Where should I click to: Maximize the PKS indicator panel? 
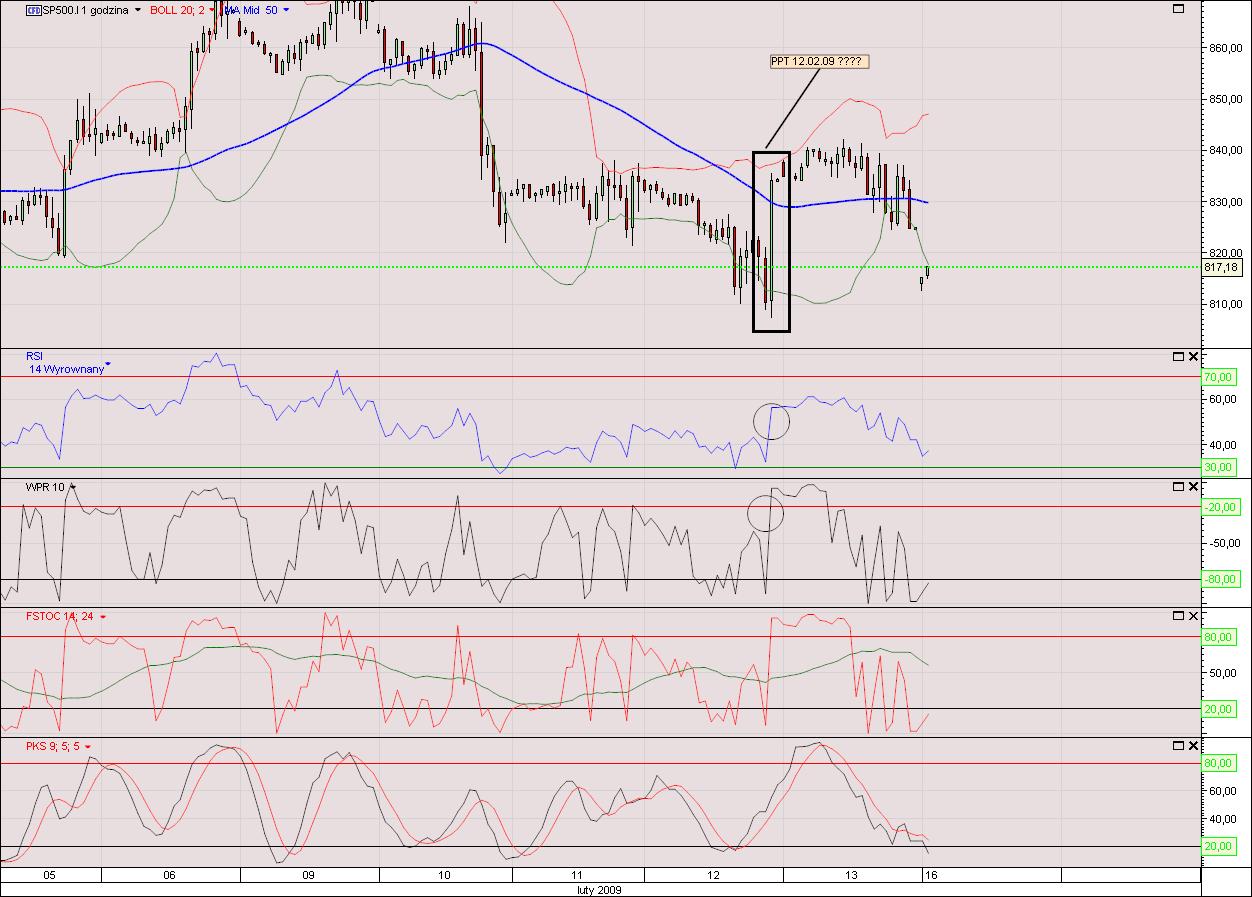tap(1178, 745)
